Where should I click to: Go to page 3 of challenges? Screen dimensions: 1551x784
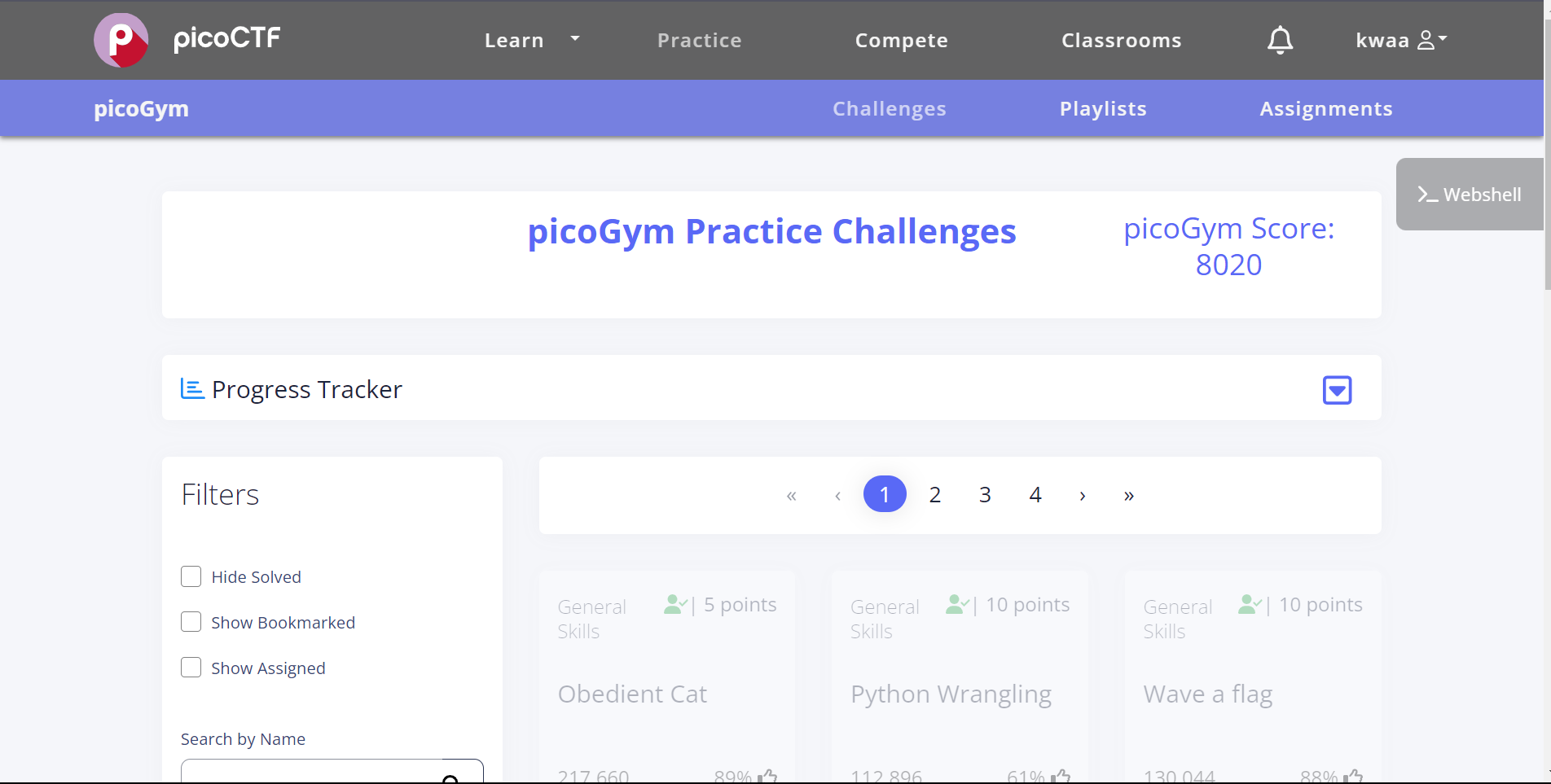pyautogui.click(x=985, y=495)
